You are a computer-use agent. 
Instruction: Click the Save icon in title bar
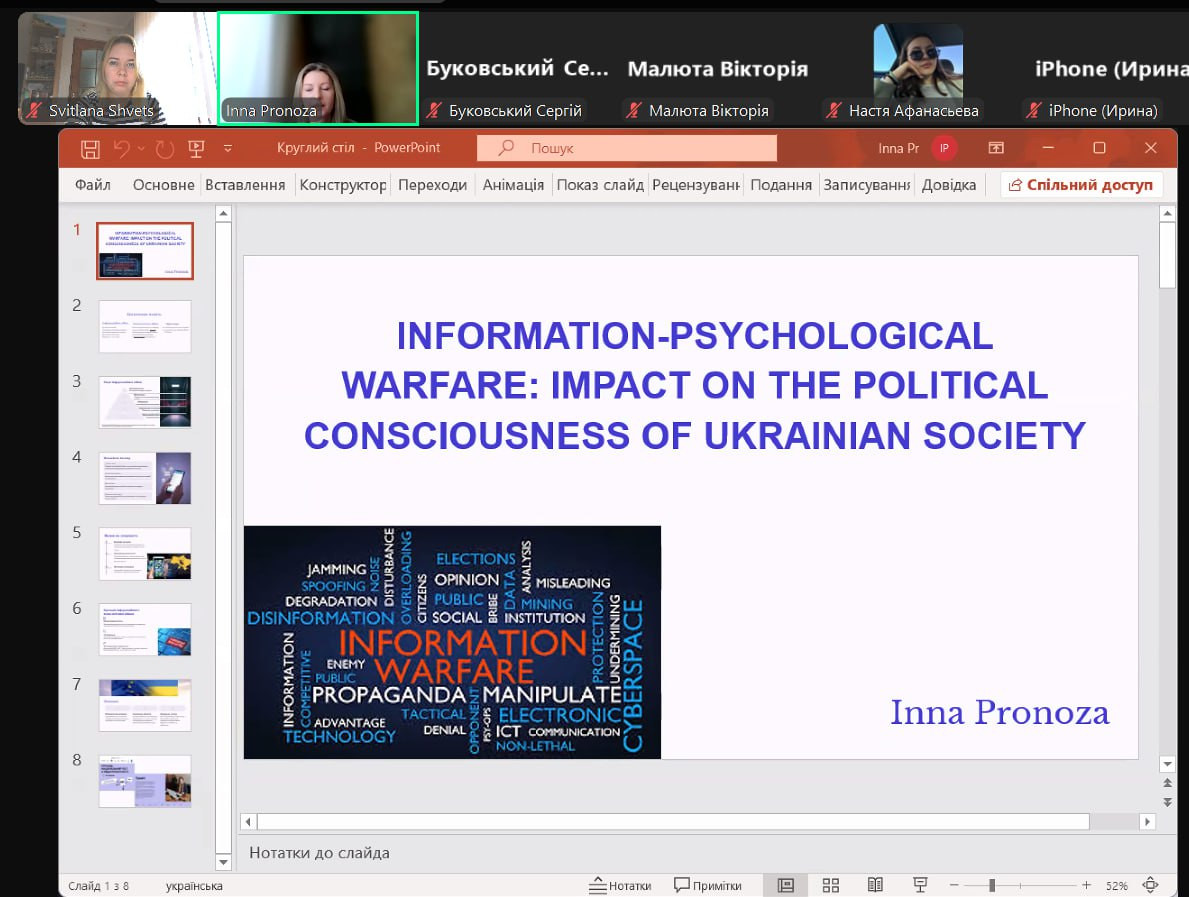click(90, 149)
